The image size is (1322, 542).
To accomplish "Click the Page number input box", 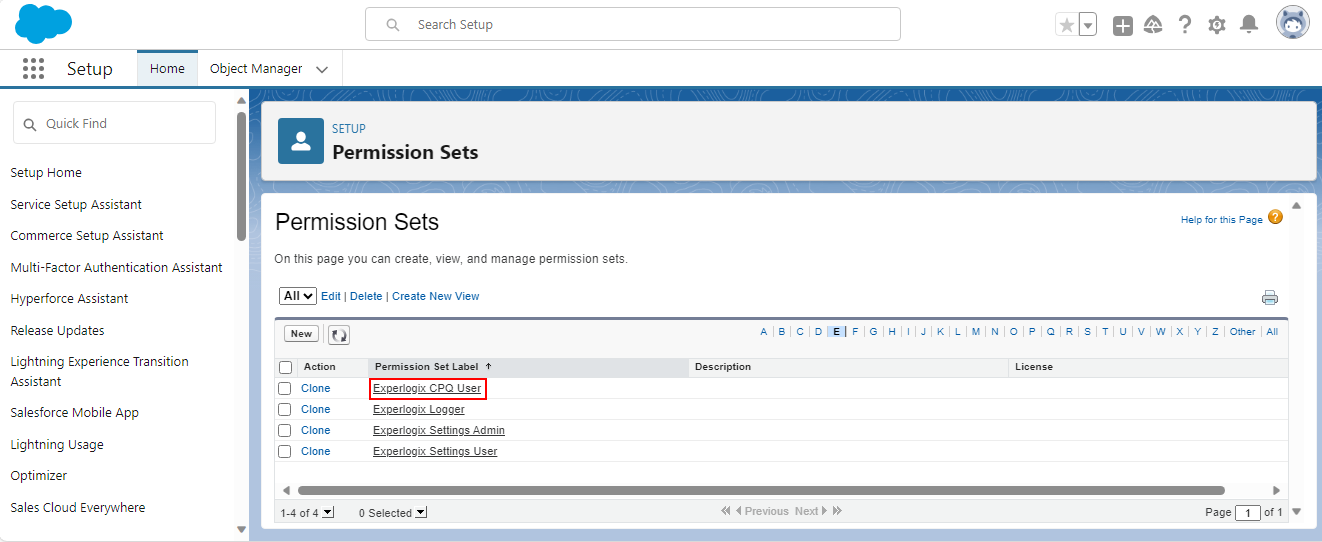I will (1248, 513).
